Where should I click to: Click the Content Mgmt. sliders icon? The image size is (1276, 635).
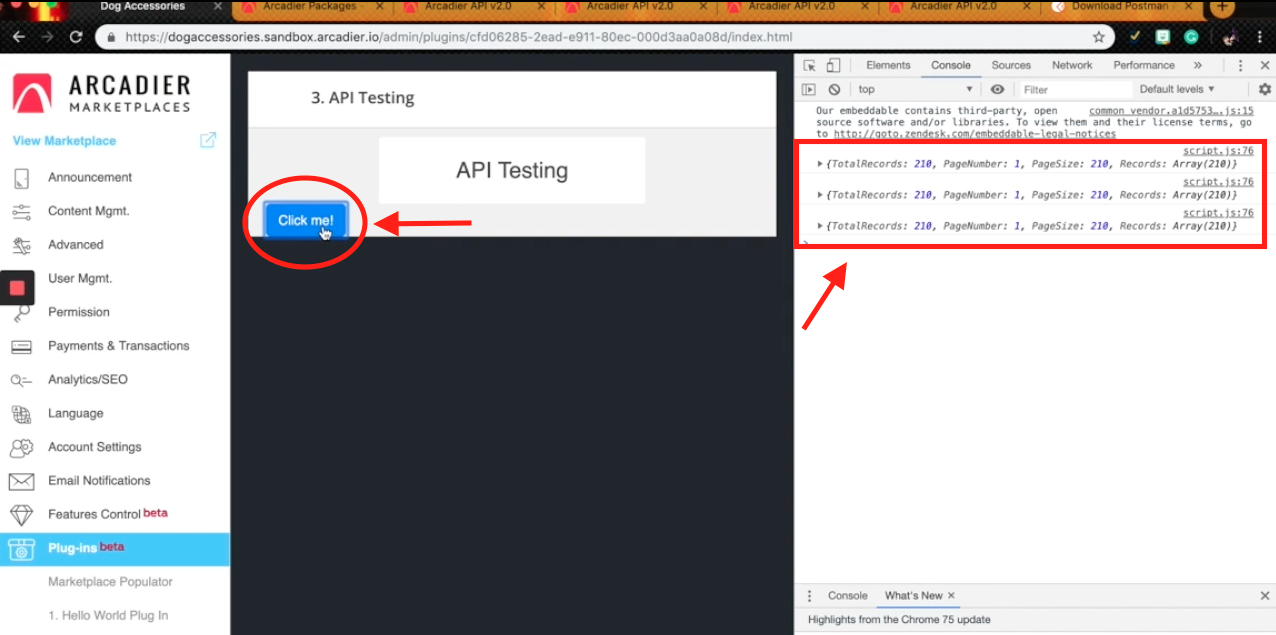coord(21,212)
